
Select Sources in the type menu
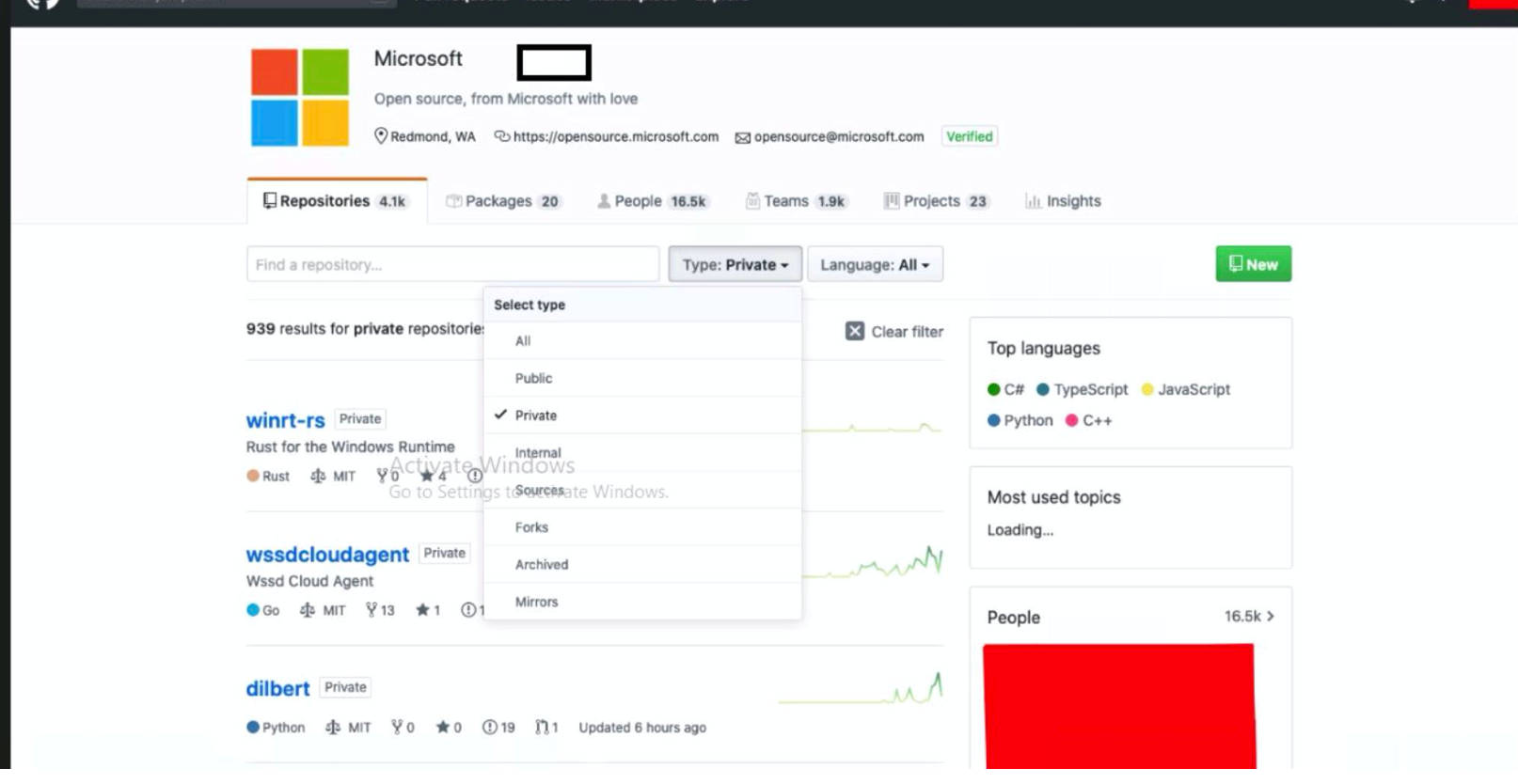point(642,490)
